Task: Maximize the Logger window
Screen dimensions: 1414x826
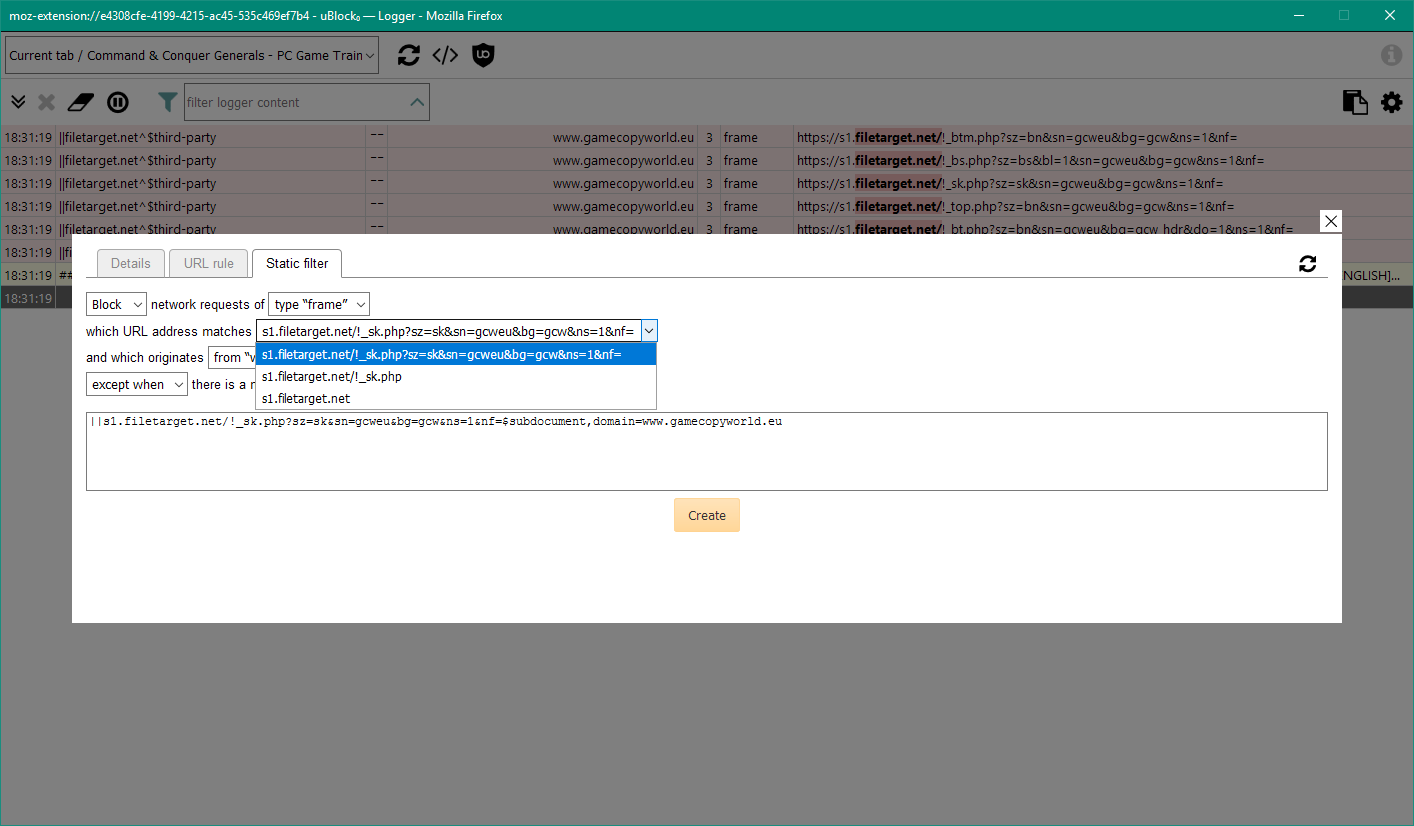Action: pos(1344,15)
